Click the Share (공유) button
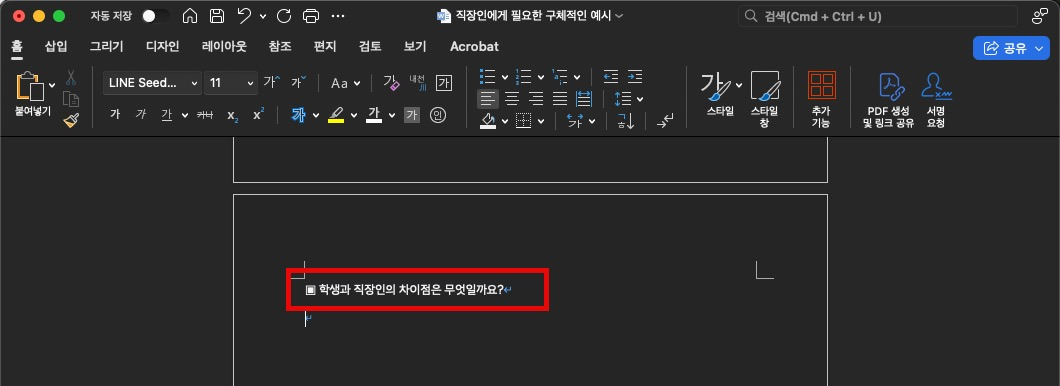The height and width of the screenshot is (386, 1060). pyautogui.click(x=1011, y=48)
